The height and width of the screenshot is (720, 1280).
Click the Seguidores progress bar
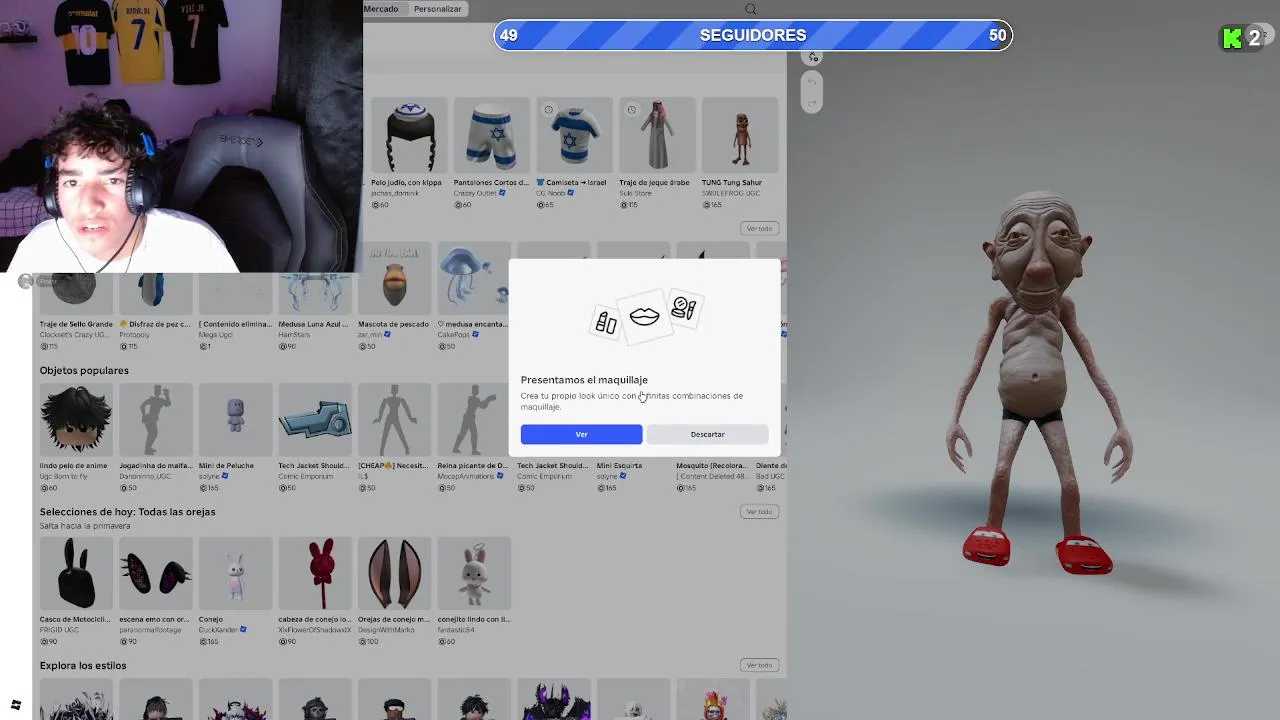coord(753,35)
